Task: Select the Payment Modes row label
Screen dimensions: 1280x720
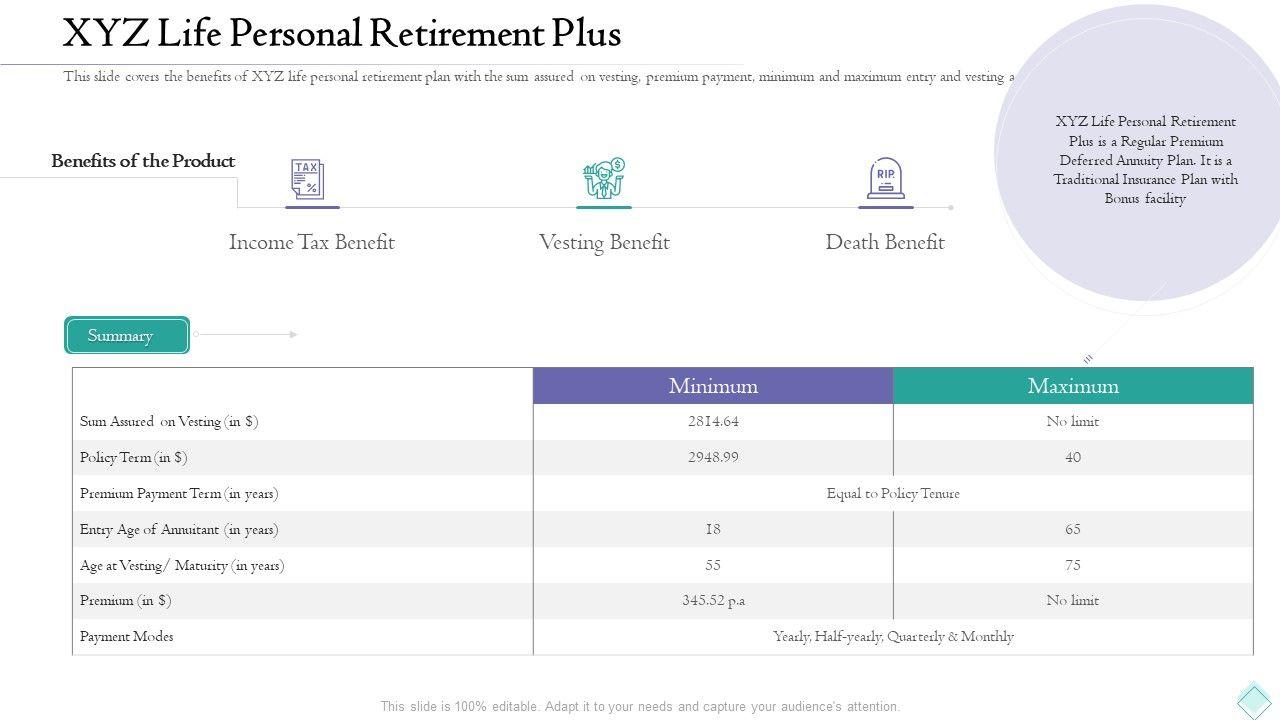Action: coord(127,637)
